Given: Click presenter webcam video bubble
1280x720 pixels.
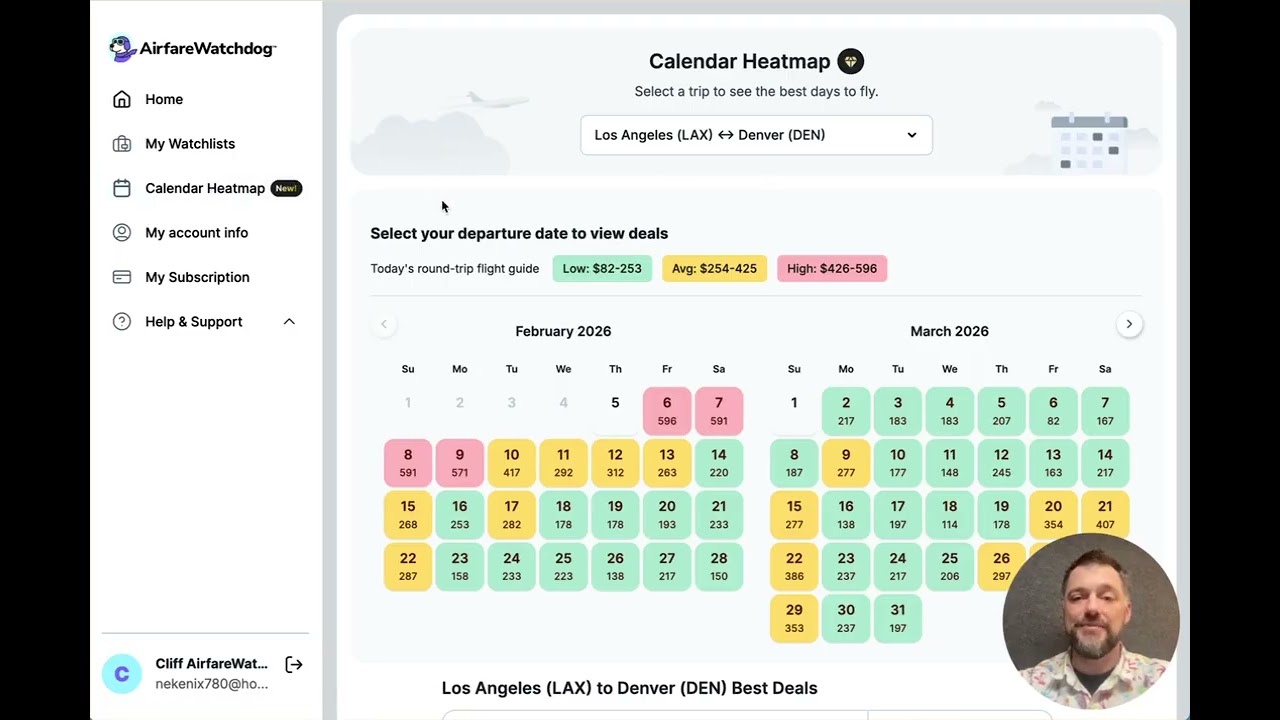Looking at the screenshot, I should pos(1091,621).
